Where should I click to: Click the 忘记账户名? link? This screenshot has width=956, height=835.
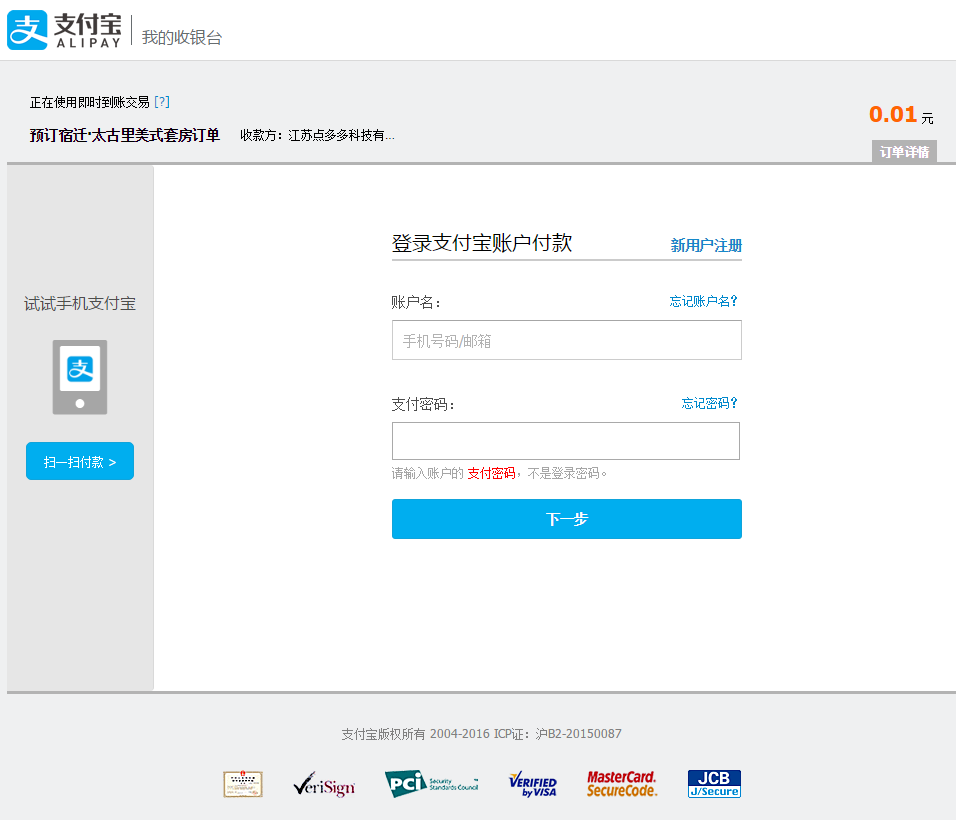tap(703, 301)
